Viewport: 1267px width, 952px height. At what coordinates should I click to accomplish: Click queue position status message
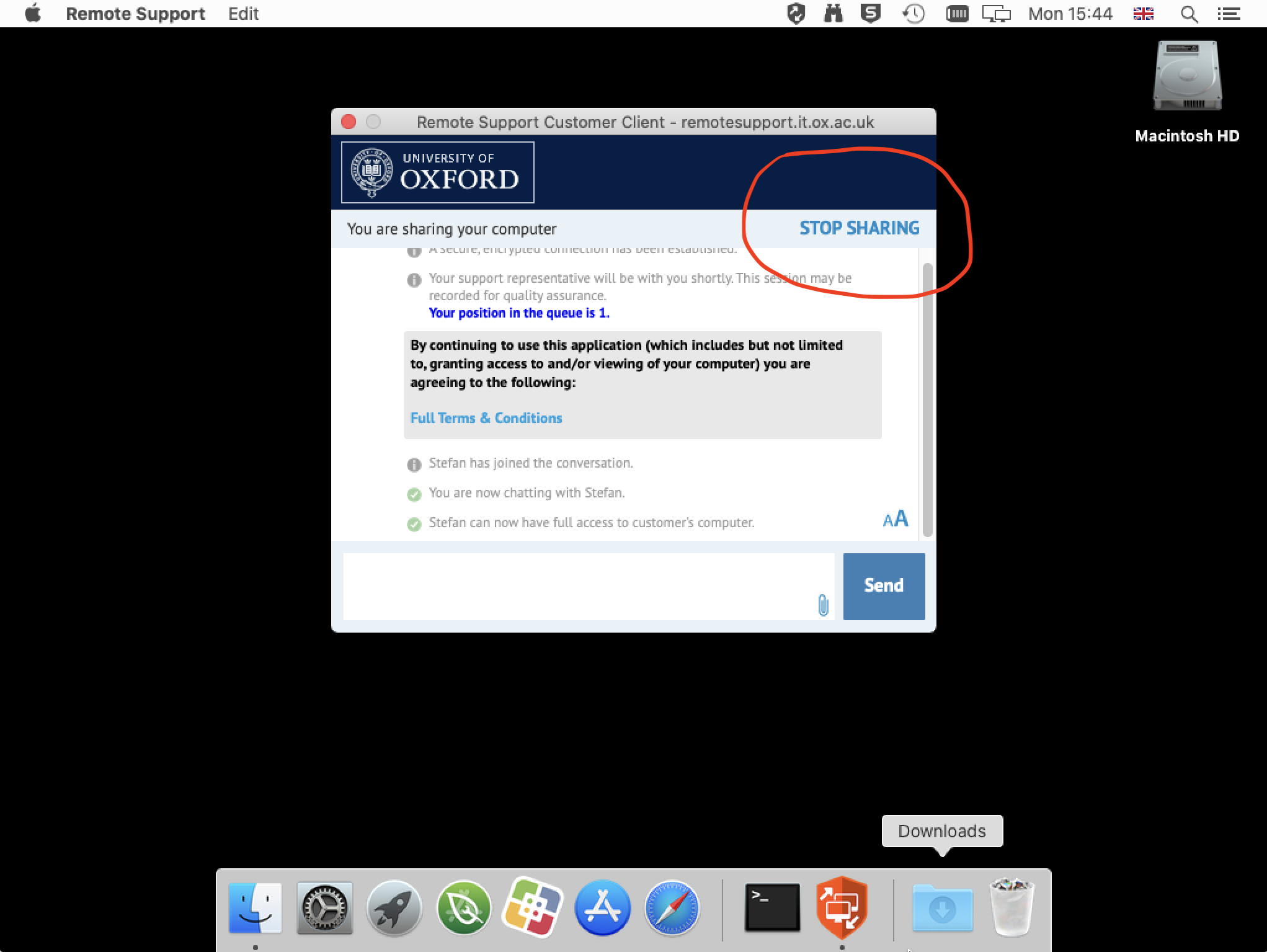click(x=518, y=313)
